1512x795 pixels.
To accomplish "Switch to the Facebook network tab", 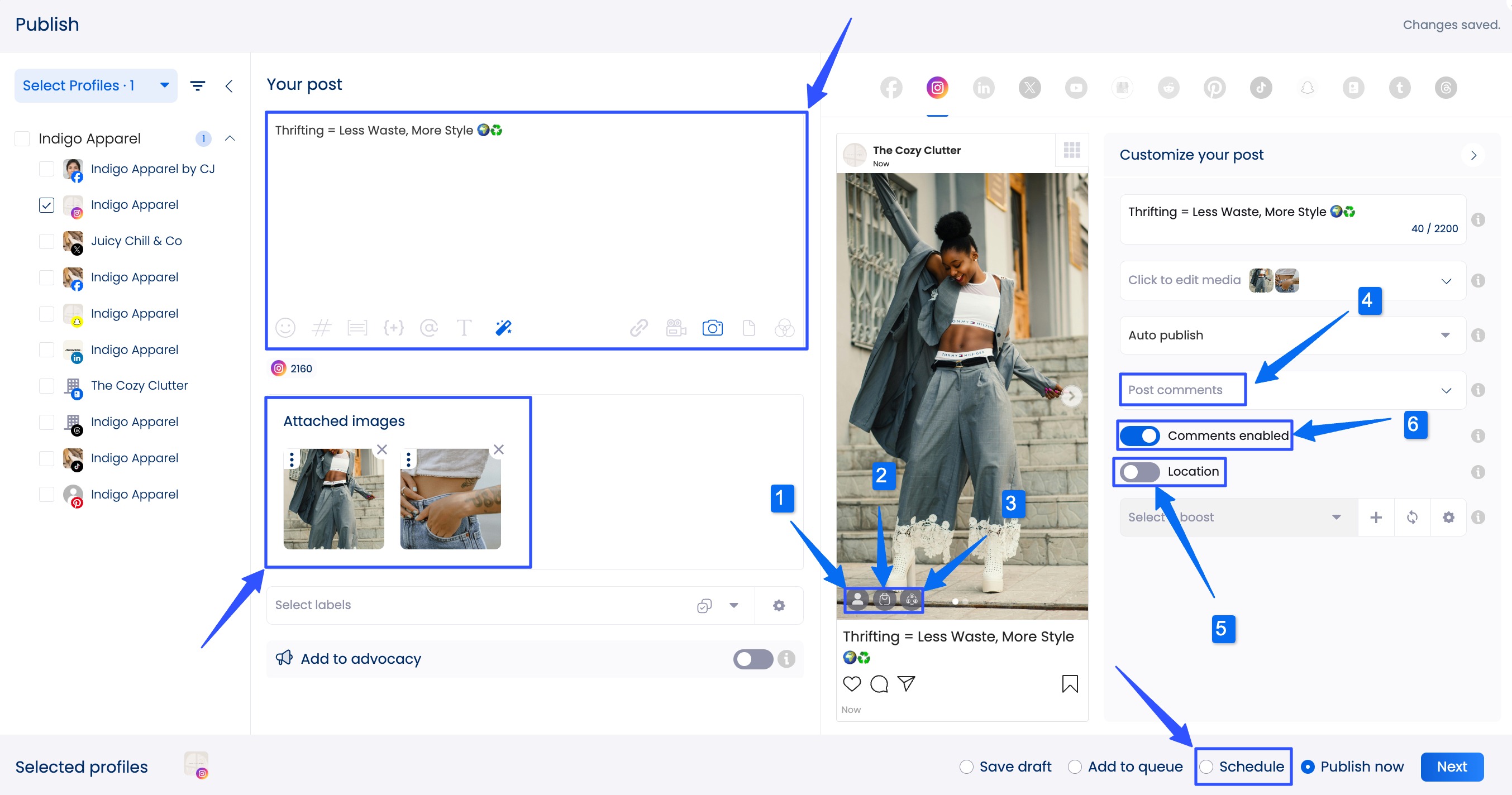I will click(890, 87).
